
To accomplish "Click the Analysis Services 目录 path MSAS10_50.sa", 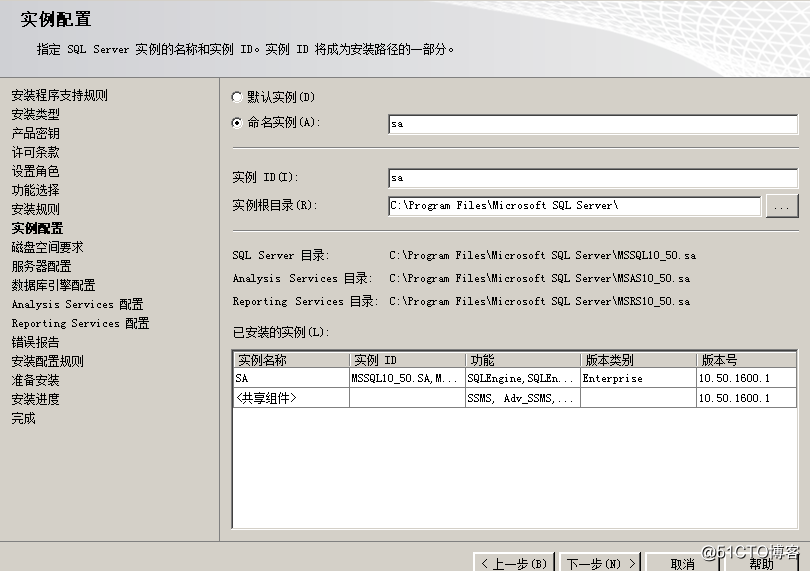I will (539, 278).
